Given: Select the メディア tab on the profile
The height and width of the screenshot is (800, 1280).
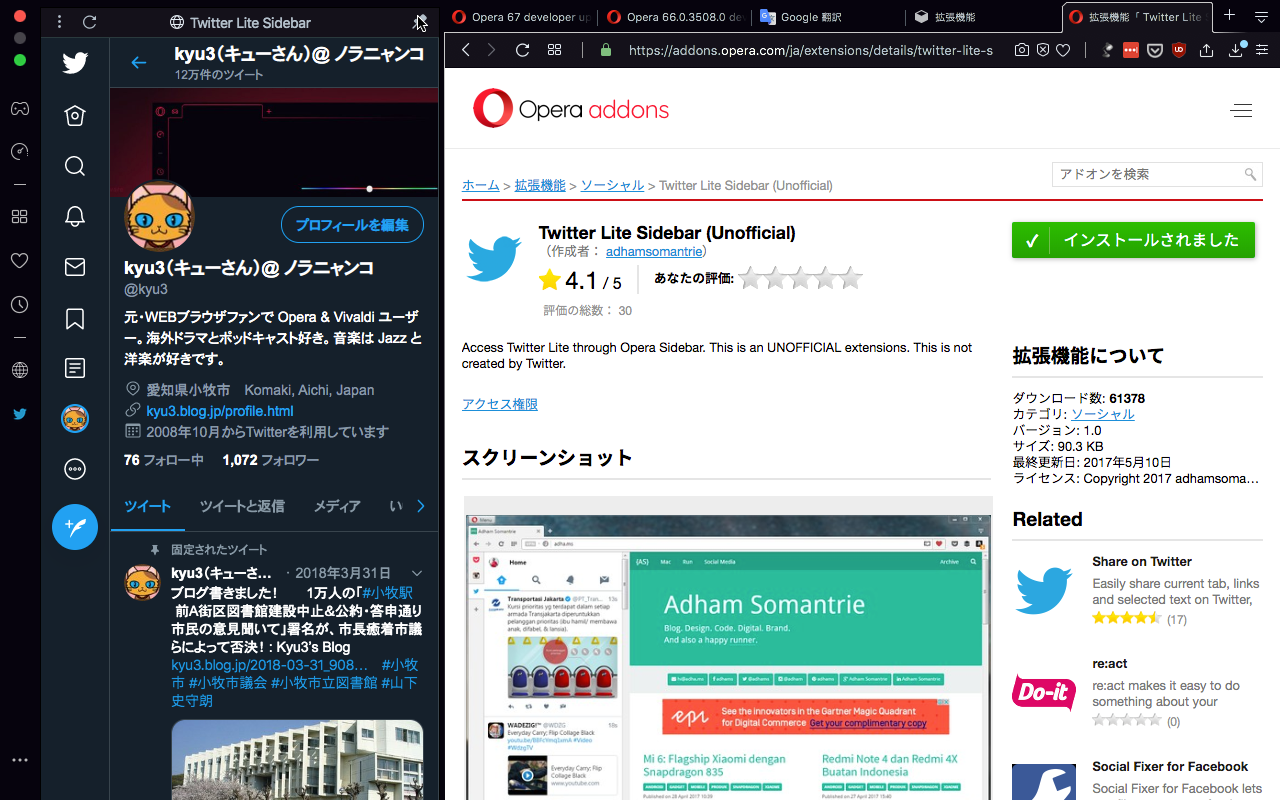Looking at the screenshot, I should (337, 506).
